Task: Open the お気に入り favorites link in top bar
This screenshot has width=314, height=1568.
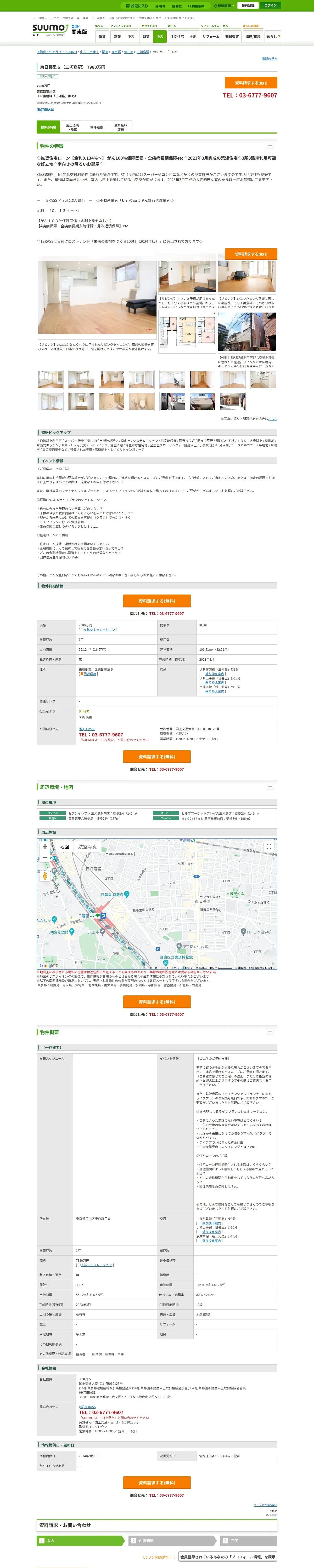Action: [137, 5]
